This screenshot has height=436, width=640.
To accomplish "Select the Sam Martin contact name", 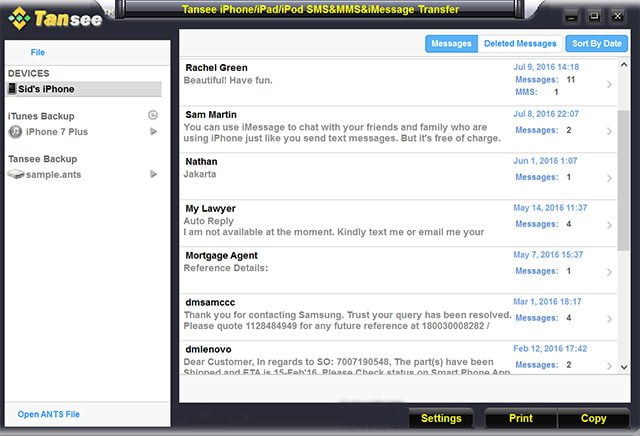I will coord(211,115).
